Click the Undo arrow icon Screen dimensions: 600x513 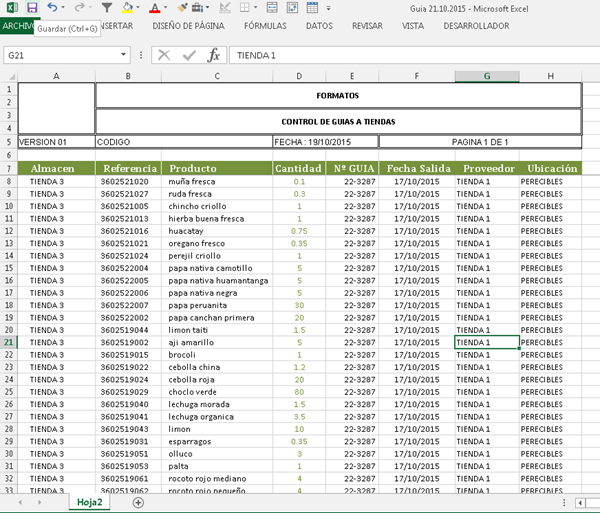52,8
